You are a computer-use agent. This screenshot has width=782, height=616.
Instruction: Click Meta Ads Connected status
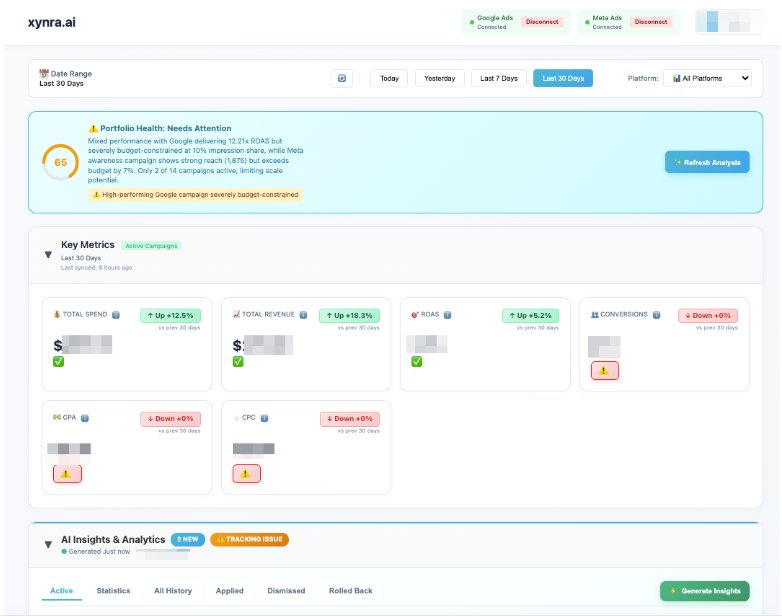pyautogui.click(x=604, y=22)
